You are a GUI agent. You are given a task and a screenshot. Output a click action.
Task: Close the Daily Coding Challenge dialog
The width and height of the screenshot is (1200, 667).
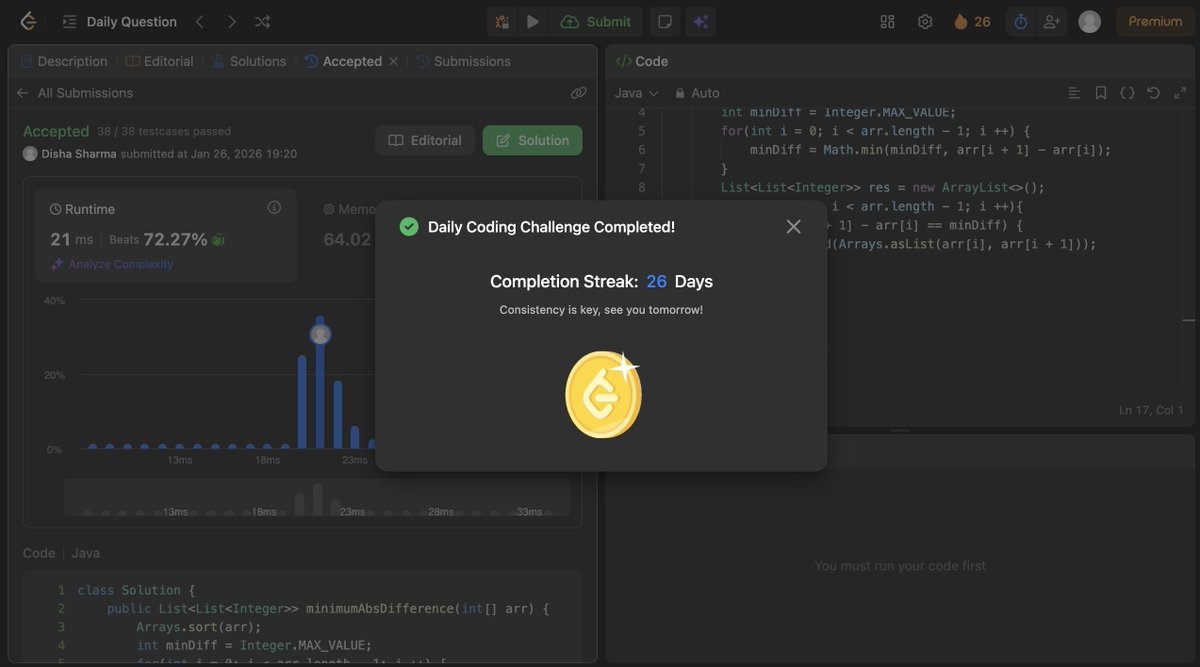794,227
